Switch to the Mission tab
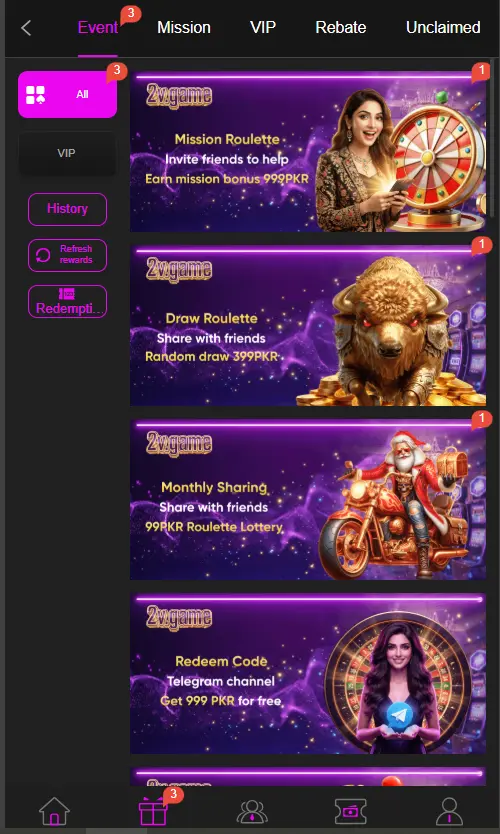500x834 pixels. click(184, 28)
